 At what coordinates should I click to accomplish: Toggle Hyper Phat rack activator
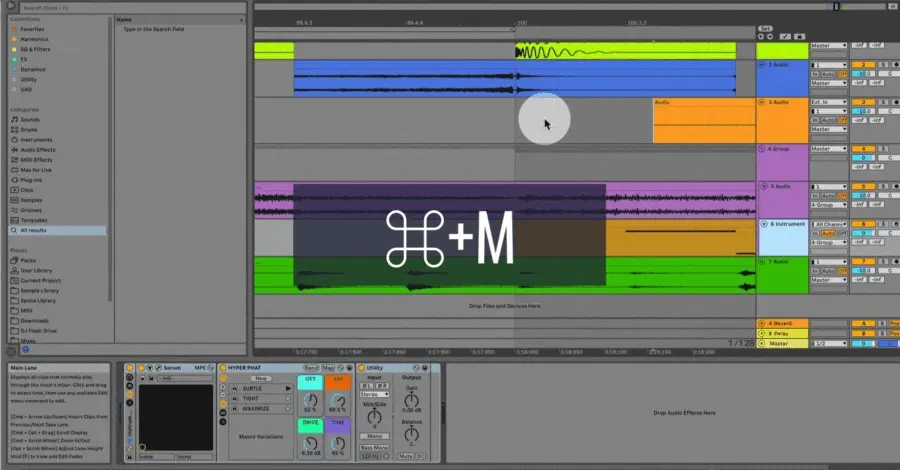[223, 368]
